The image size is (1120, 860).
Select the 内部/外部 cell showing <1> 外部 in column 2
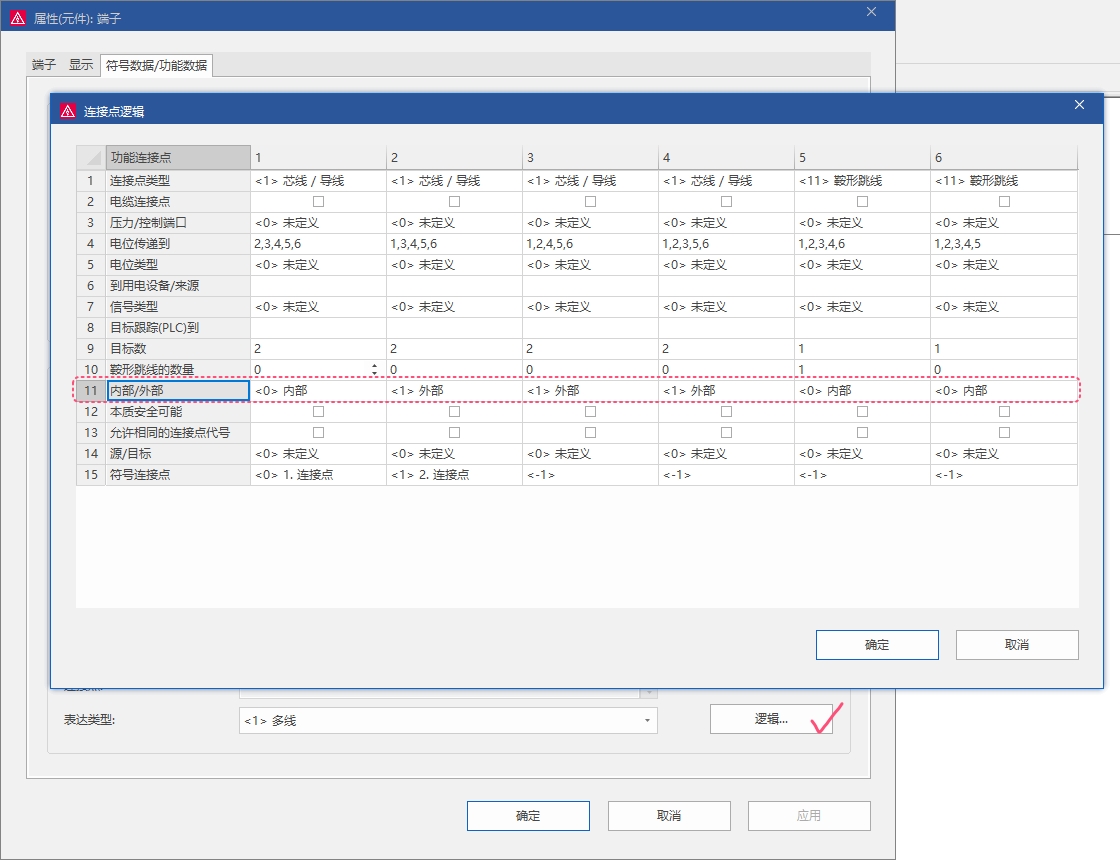(x=454, y=390)
